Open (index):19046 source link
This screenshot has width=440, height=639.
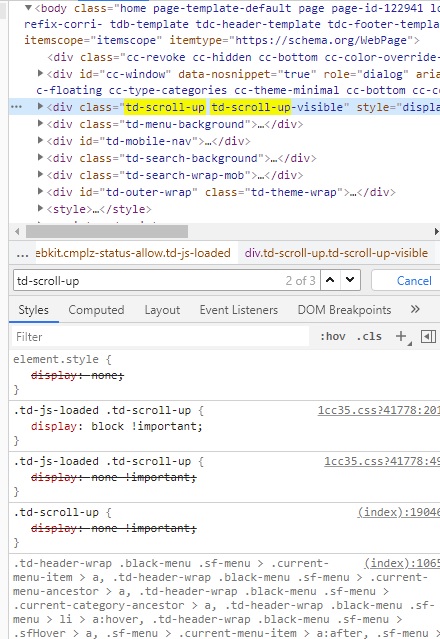[x=398, y=512]
